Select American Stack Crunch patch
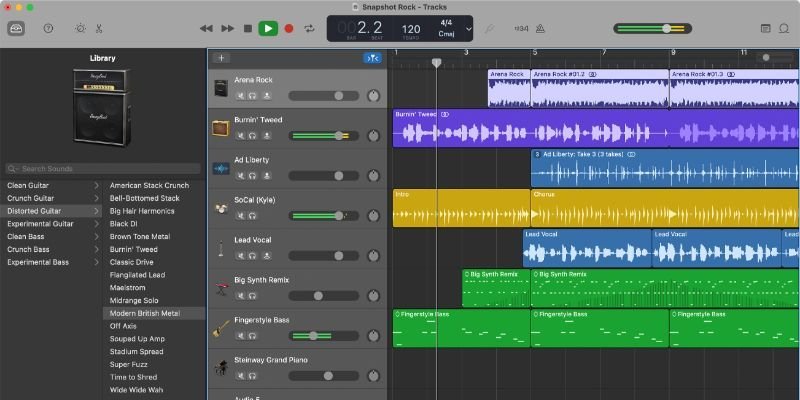This screenshot has height=400, width=800. [149, 185]
